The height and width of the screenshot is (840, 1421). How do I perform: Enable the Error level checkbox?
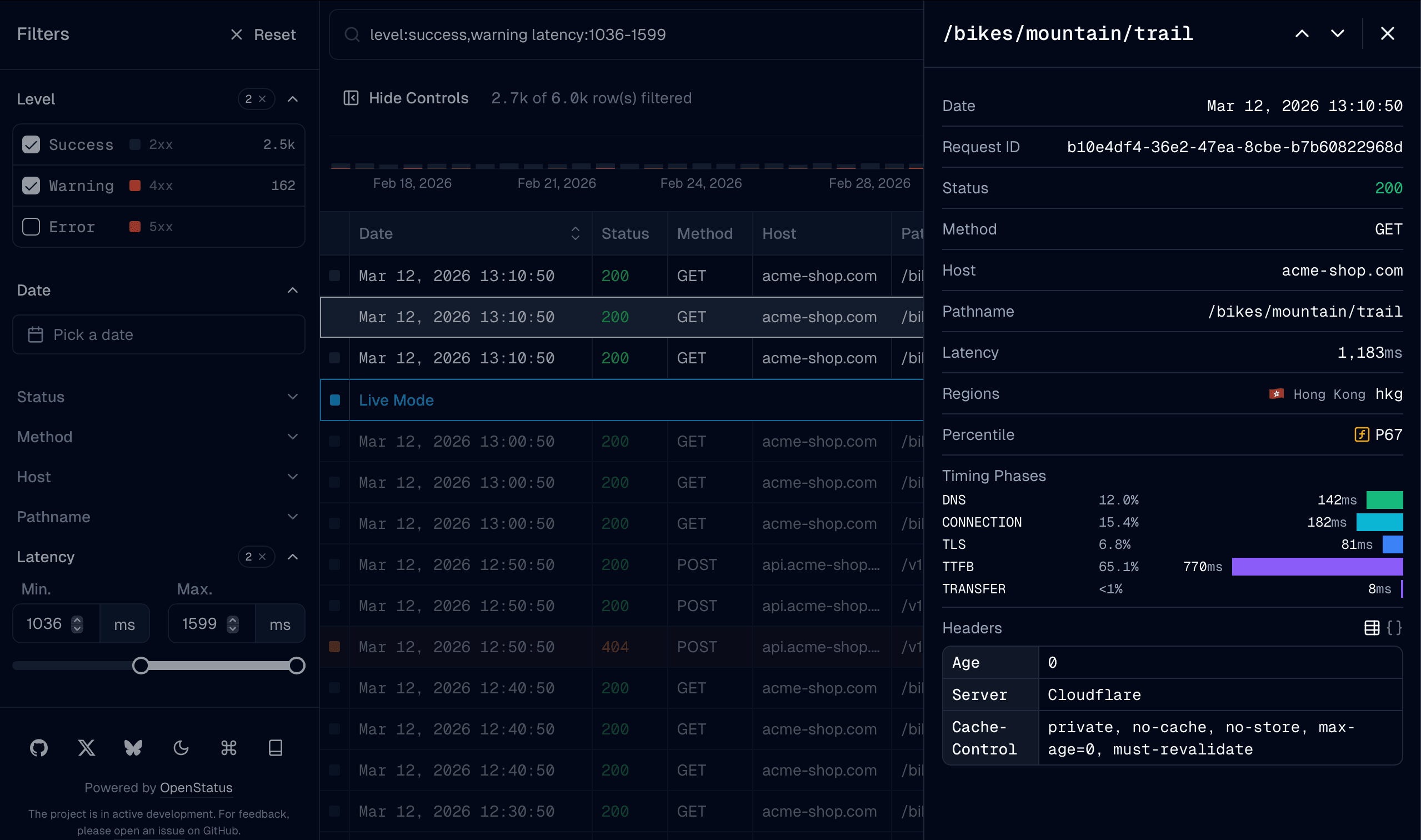pos(31,227)
